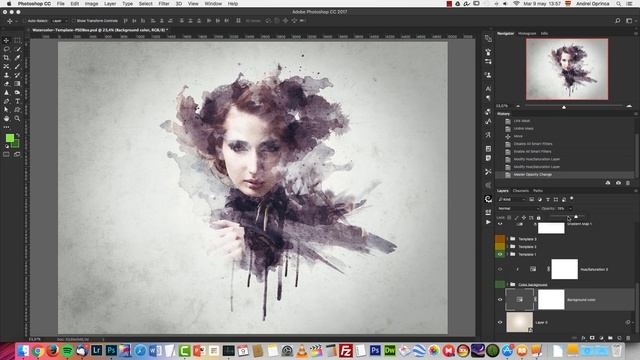This screenshot has width=640, height=360.
Task: Open the Normal blend mode dropdown
Action: (x=518, y=209)
